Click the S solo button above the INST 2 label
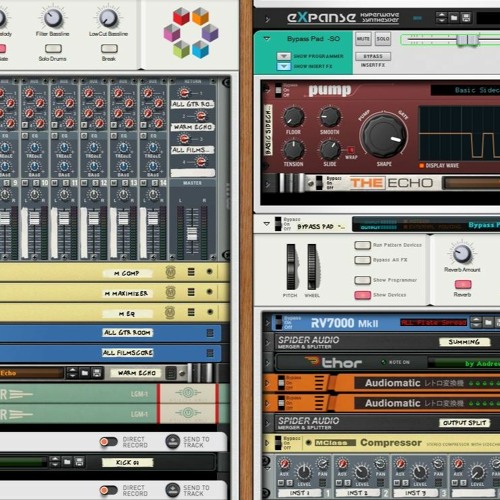The width and height of the screenshot is (500, 500). (348, 483)
